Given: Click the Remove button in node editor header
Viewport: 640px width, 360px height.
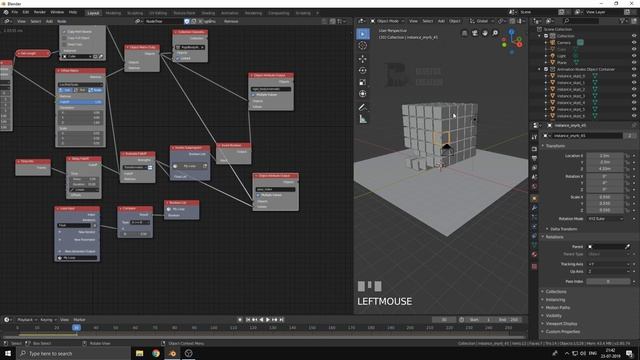Looking at the screenshot, I should (x=231, y=21).
